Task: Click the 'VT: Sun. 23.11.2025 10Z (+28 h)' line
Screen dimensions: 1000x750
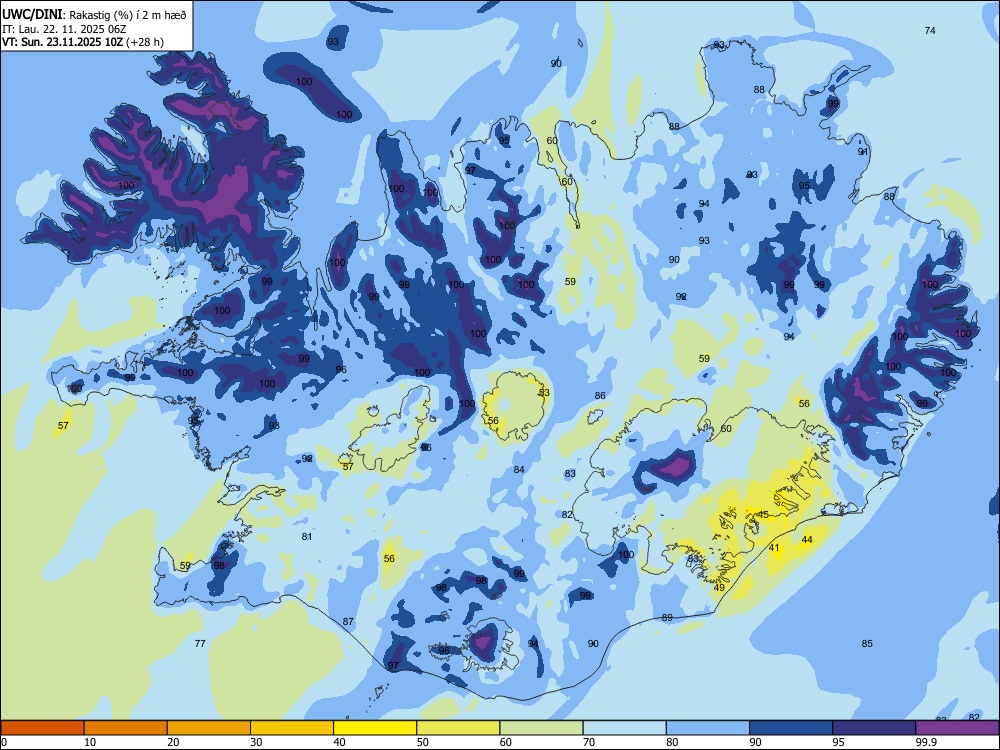Action: pos(83,42)
